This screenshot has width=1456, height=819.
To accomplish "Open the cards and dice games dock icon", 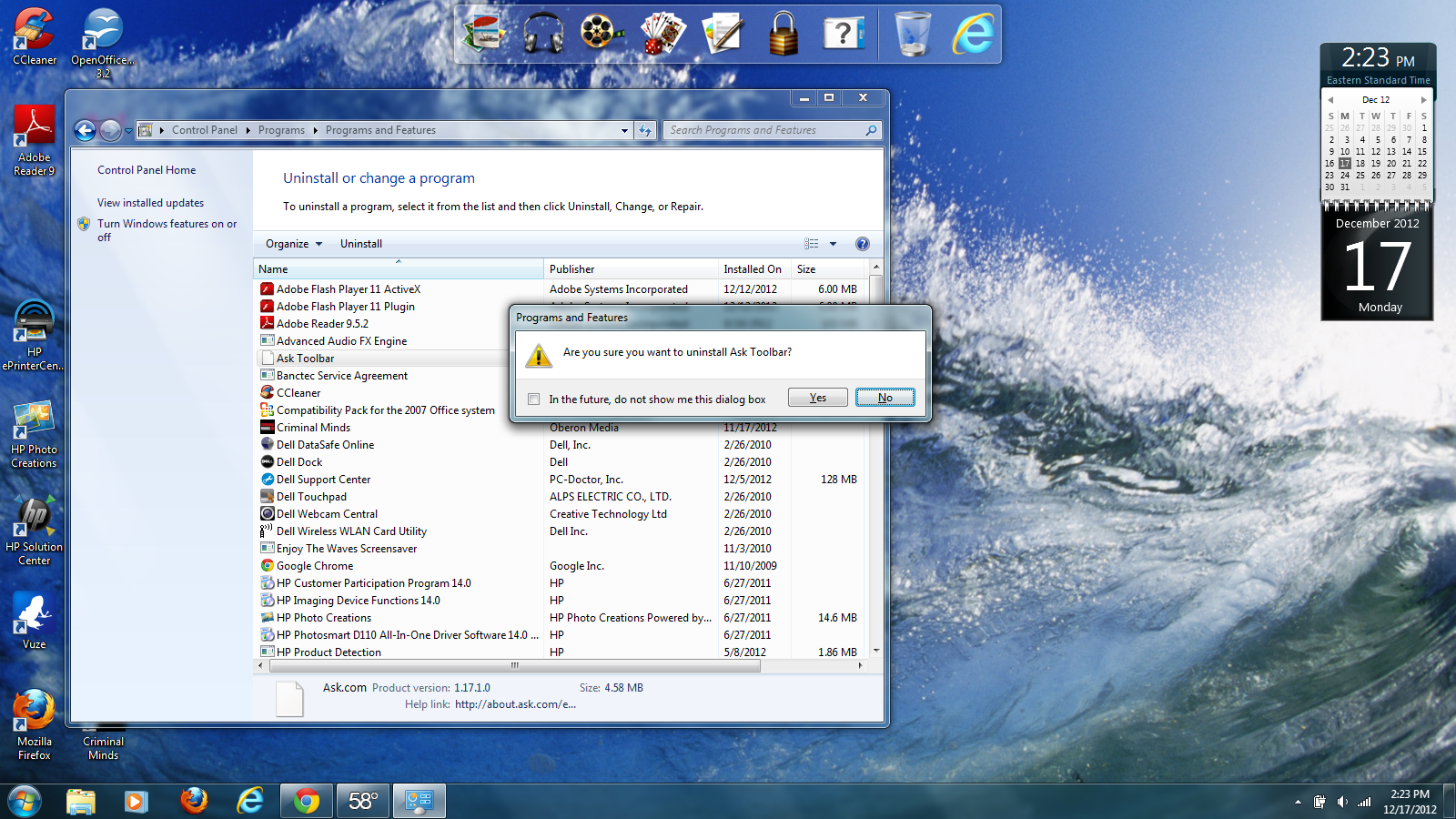I will pyautogui.click(x=662, y=33).
